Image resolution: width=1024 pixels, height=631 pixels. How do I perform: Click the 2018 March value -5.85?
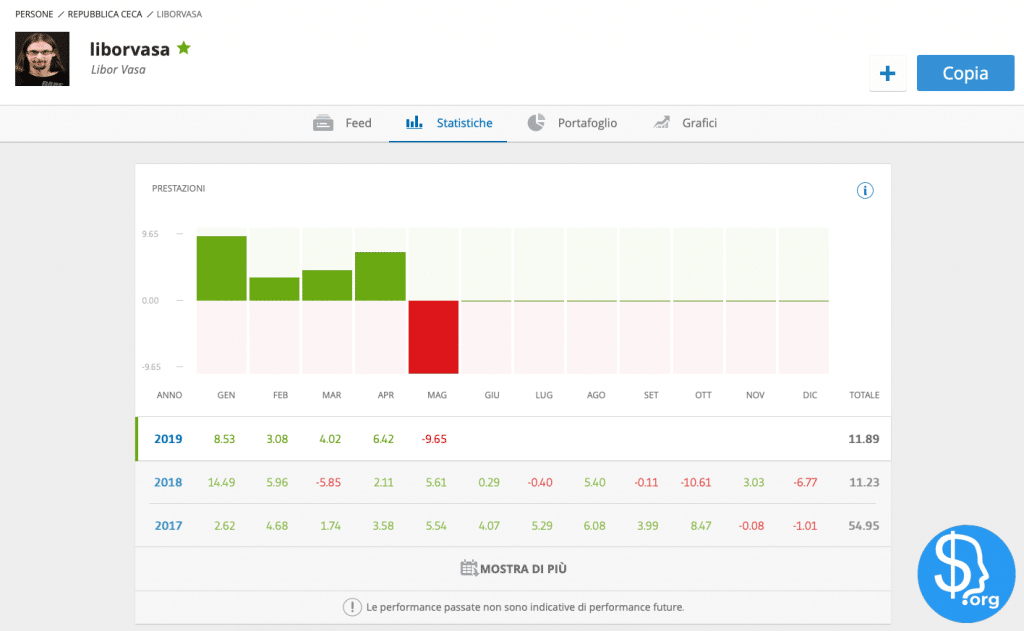pyautogui.click(x=328, y=482)
